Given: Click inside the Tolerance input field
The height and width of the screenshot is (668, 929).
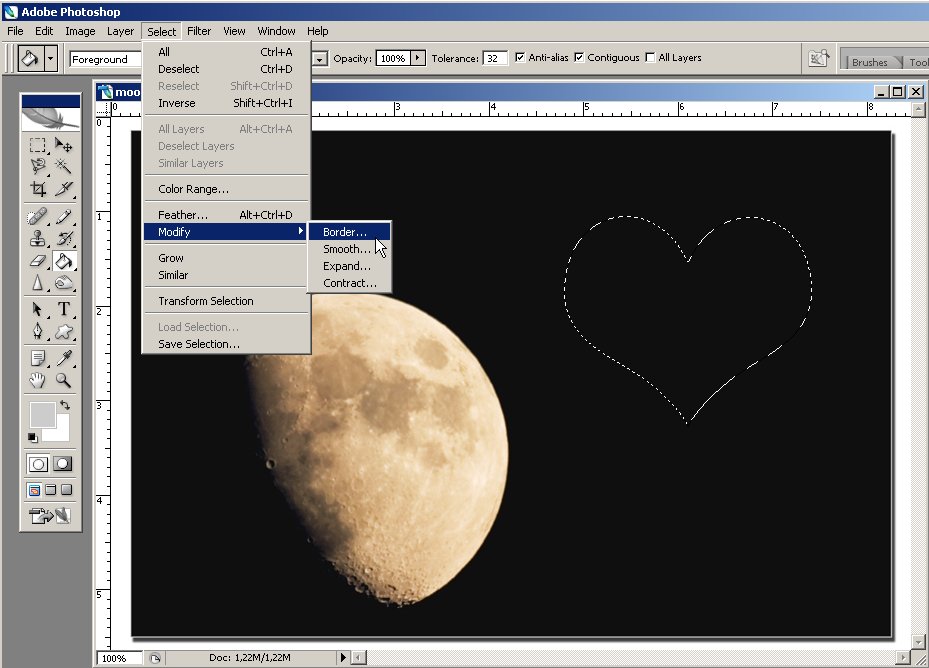Looking at the screenshot, I should click(493, 58).
